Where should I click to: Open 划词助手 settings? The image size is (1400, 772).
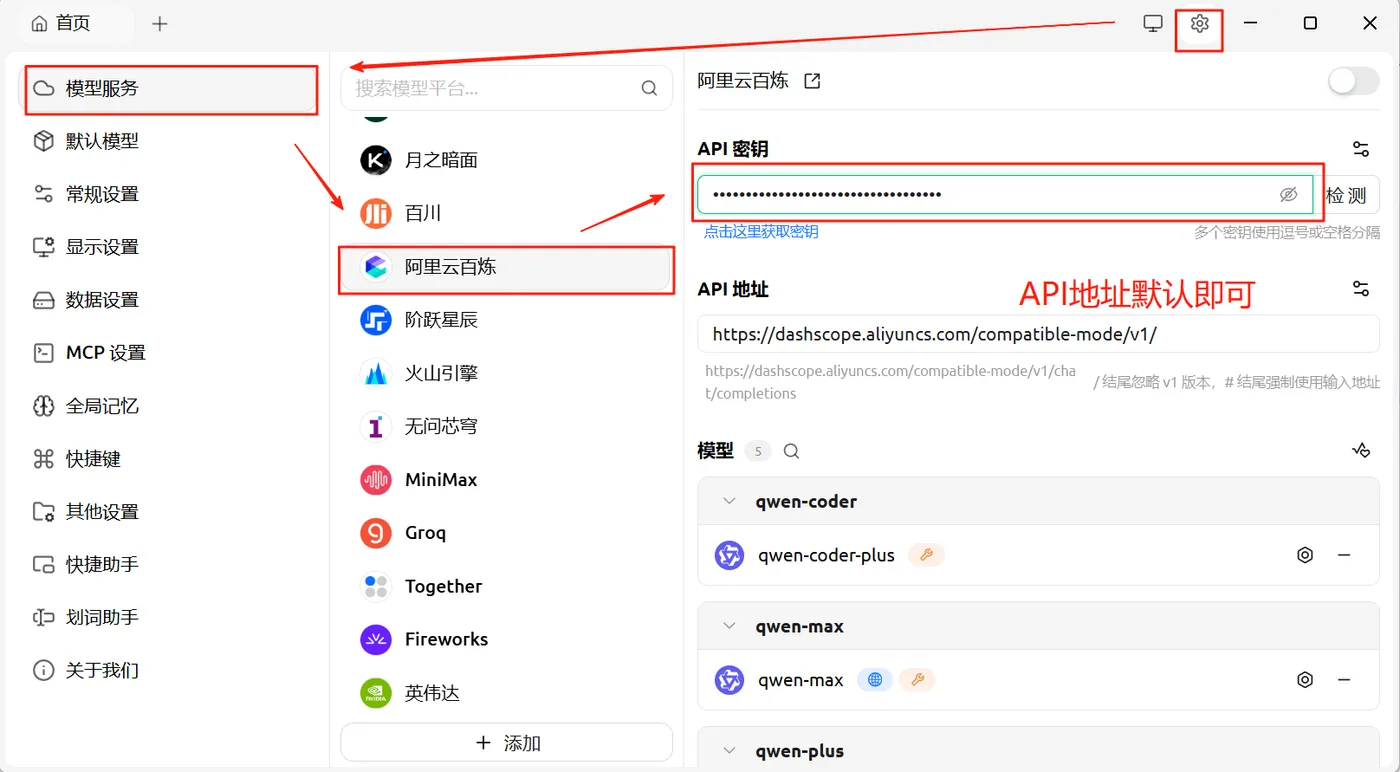pos(171,618)
